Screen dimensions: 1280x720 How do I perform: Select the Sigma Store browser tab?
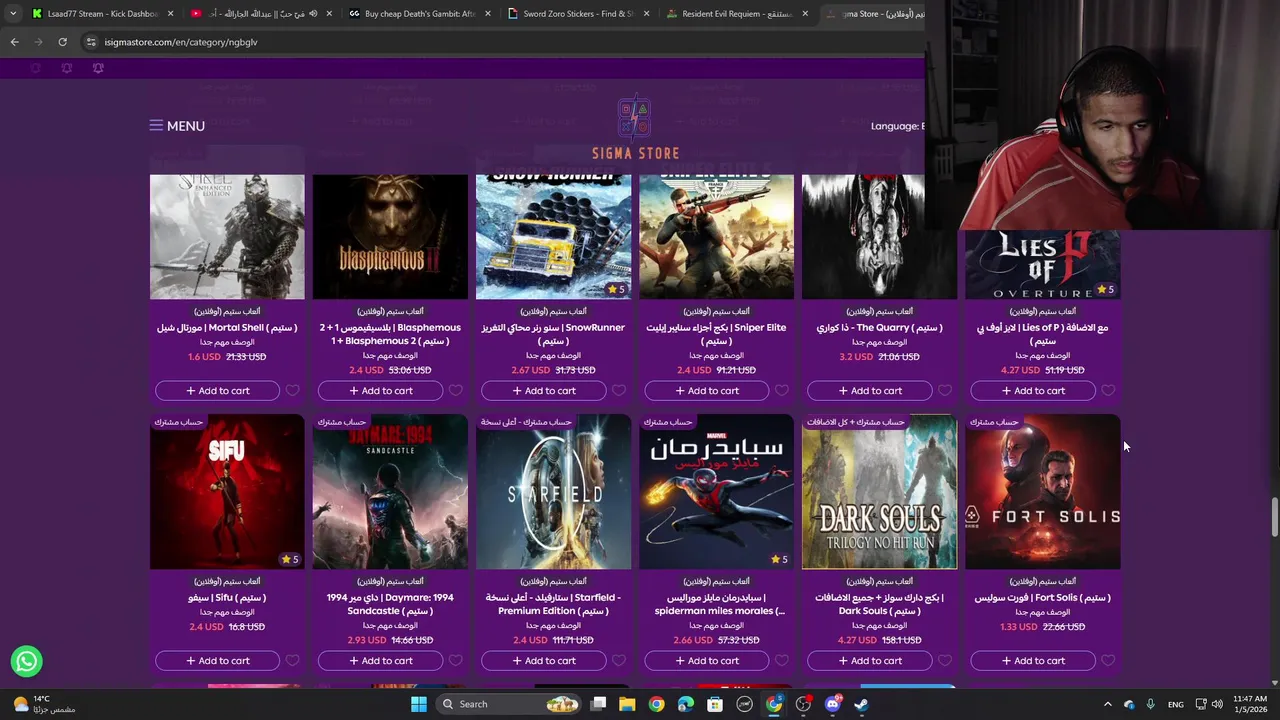tap(872, 14)
